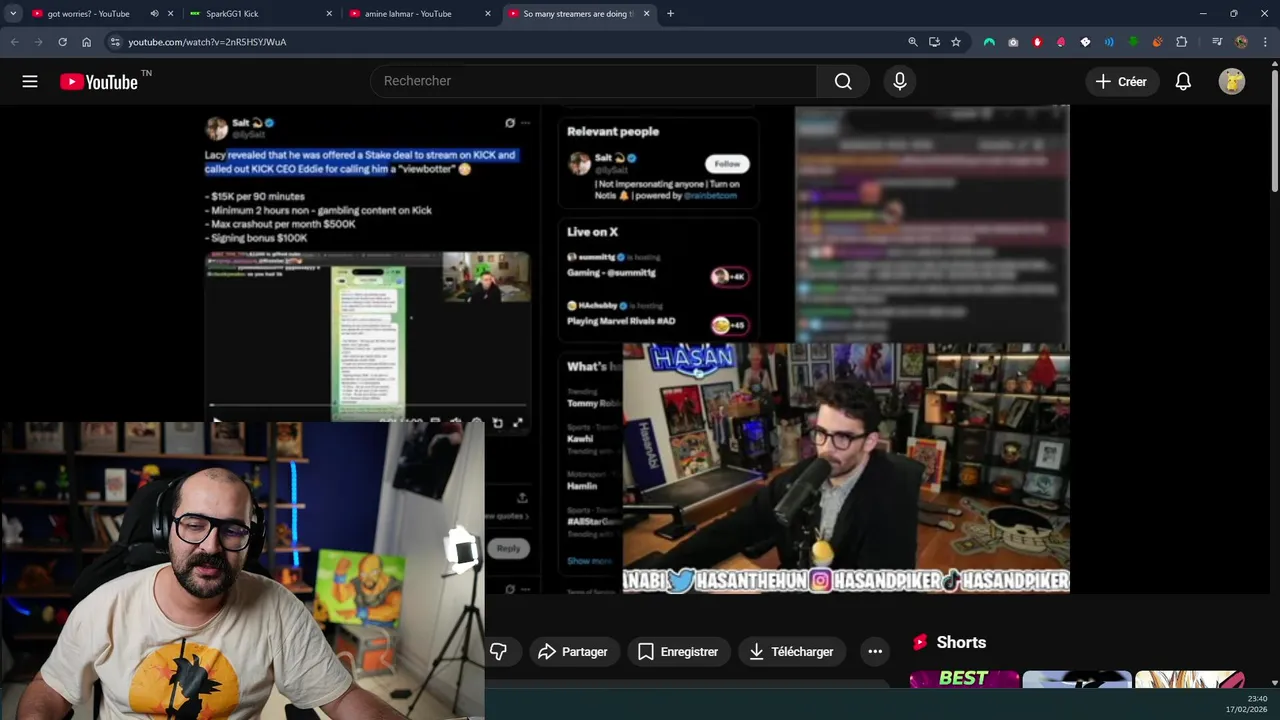The width and height of the screenshot is (1280, 720).
Task: Click the address bar URL
Action: click(207, 42)
